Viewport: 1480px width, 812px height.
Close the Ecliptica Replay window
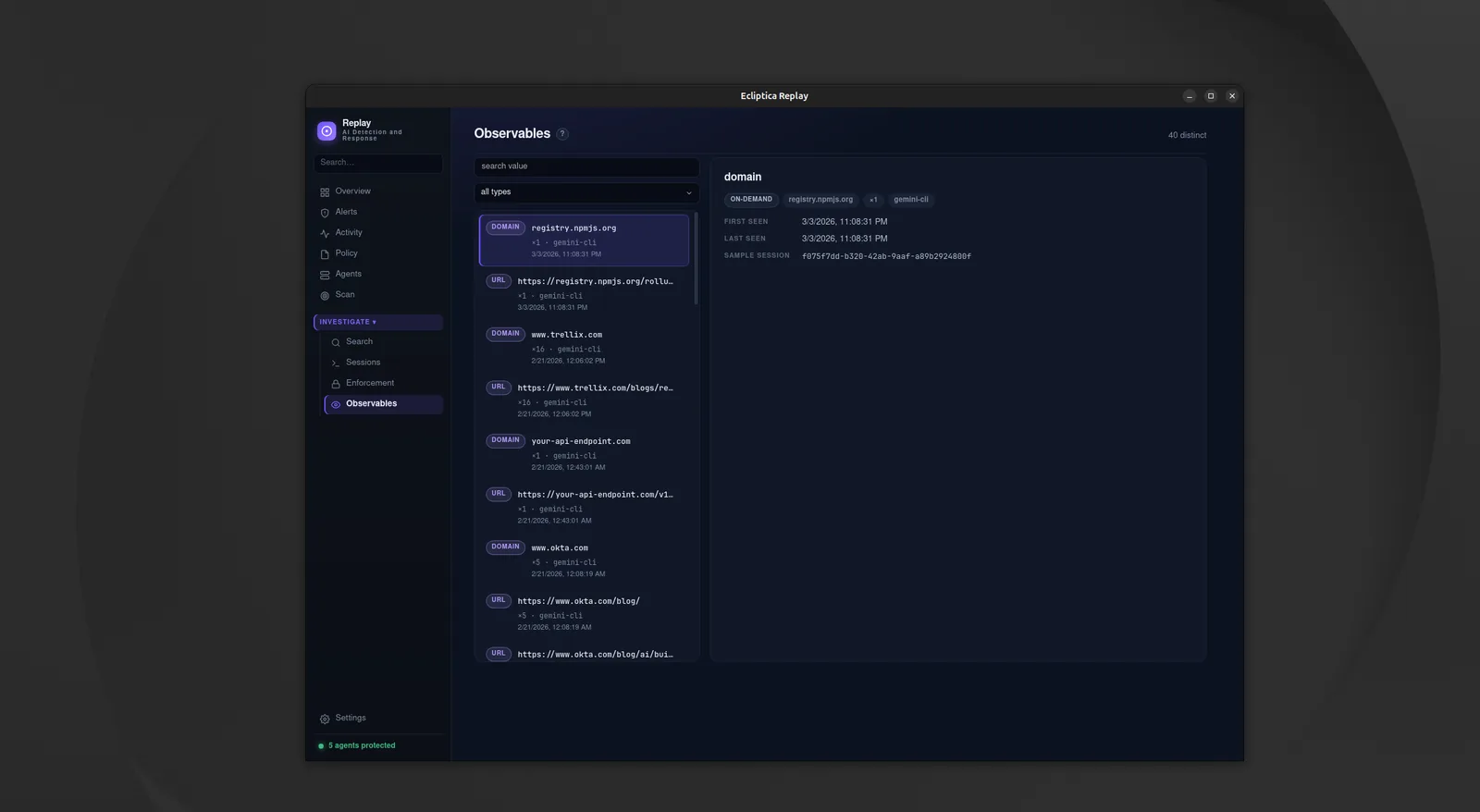click(x=1232, y=96)
